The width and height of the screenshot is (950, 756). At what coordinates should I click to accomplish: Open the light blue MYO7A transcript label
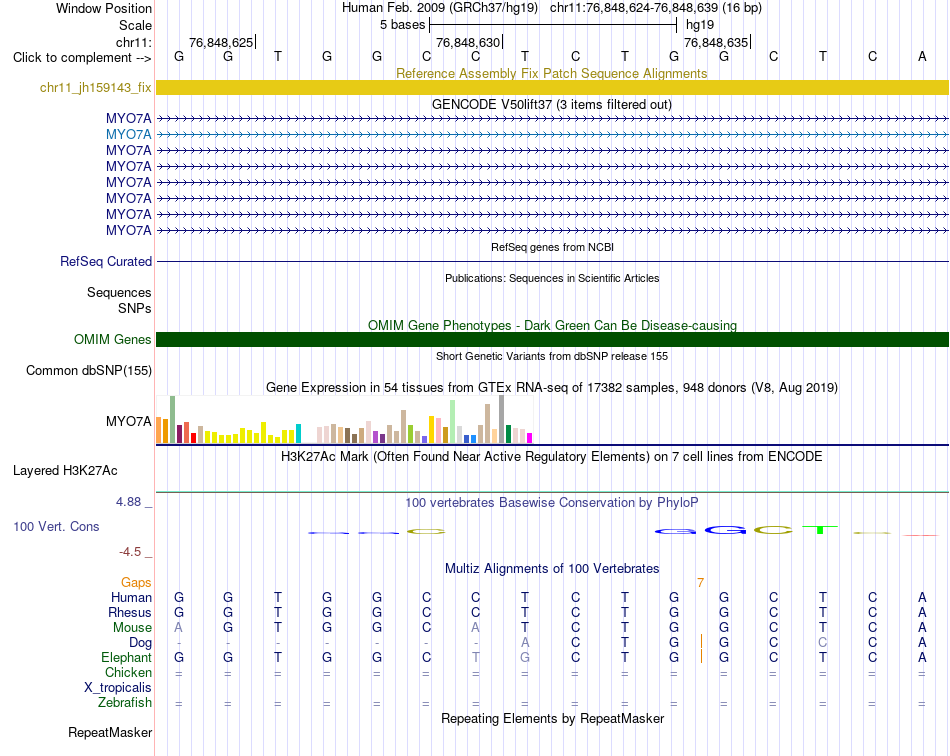(128, 134)
